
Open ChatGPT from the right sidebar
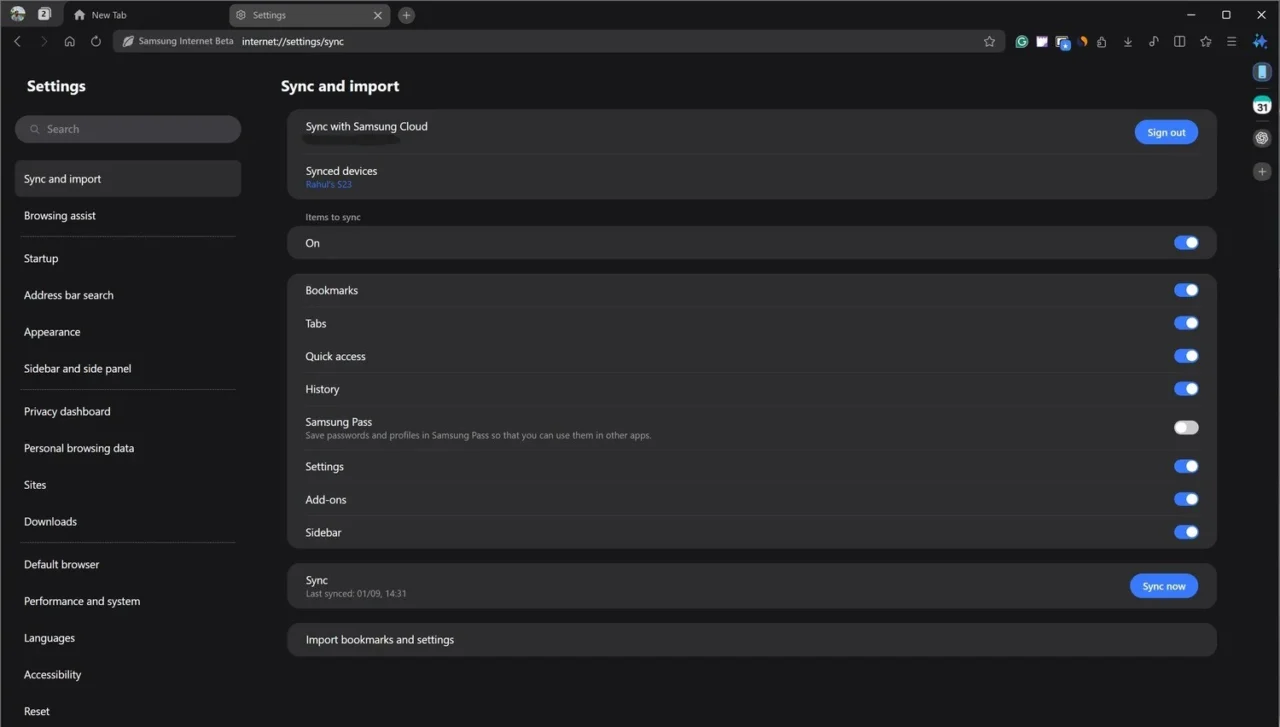tap(1262, 137)
